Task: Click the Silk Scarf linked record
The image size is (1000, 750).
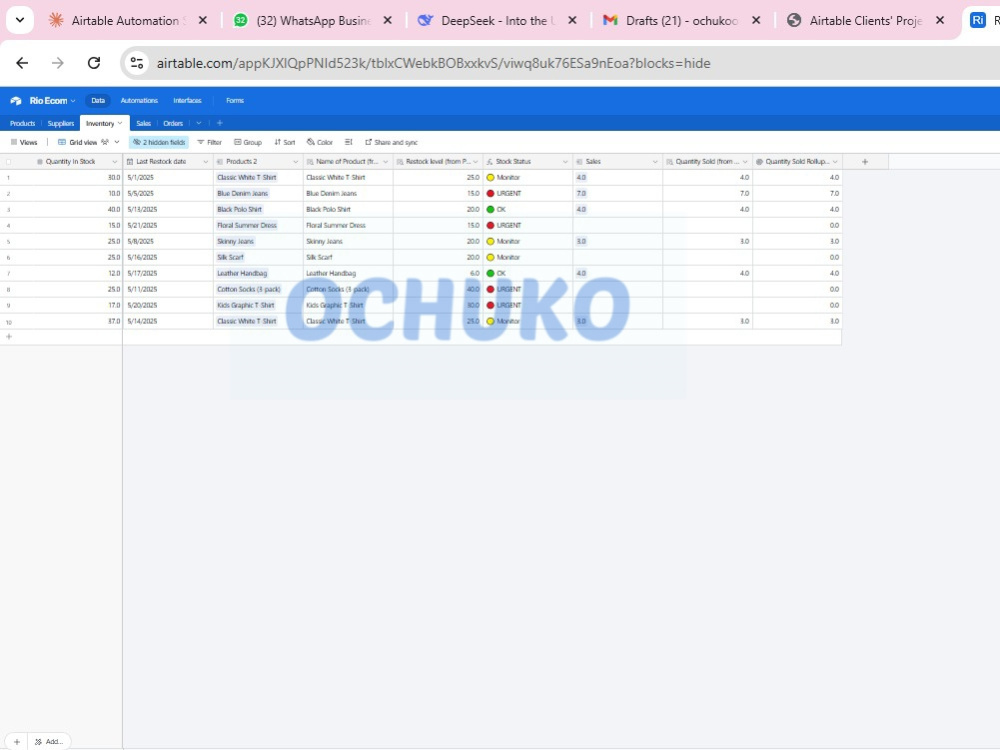Action: tap(230, 258)
